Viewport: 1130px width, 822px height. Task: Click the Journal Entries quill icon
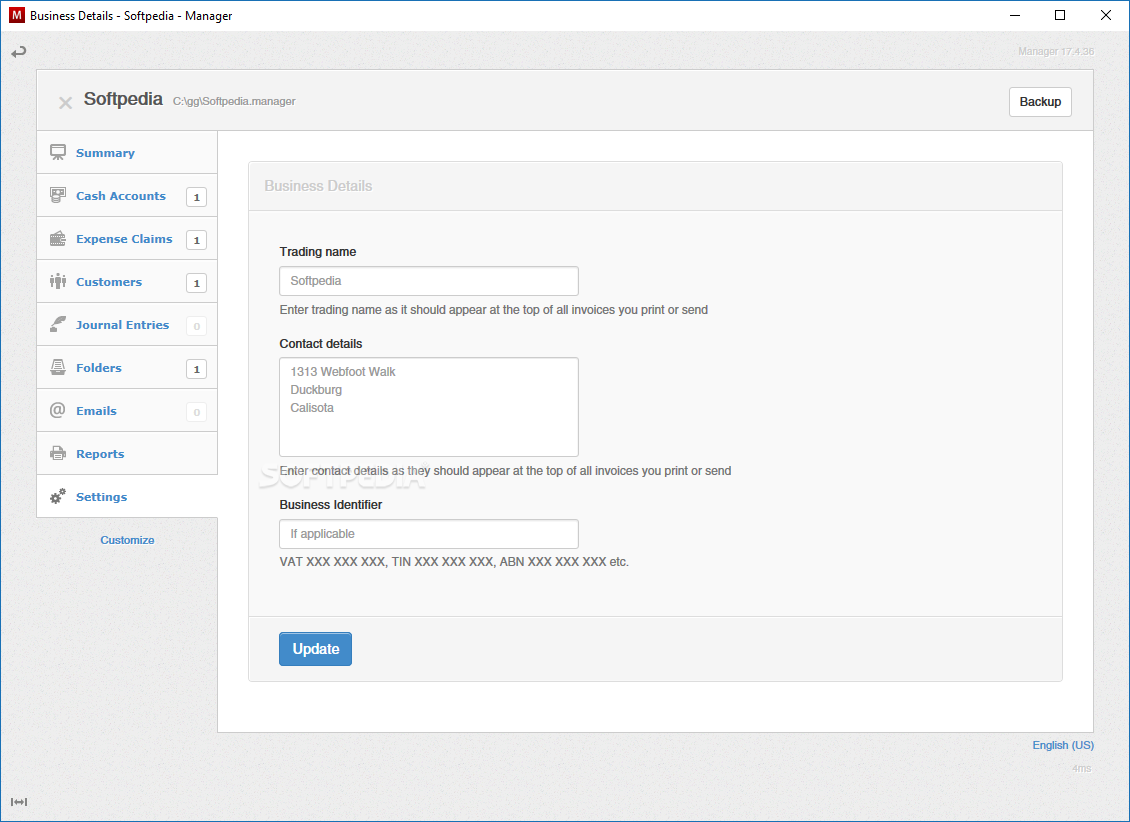(58, 324)
